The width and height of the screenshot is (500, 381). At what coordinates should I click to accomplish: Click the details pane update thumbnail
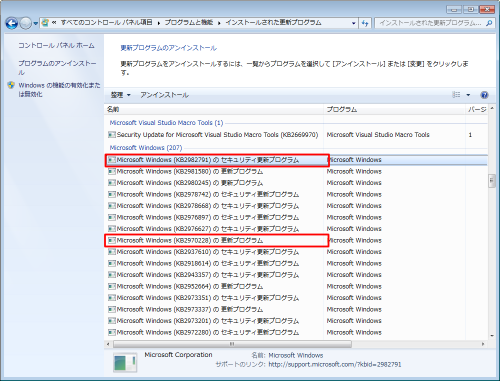[x=125, y=363]
